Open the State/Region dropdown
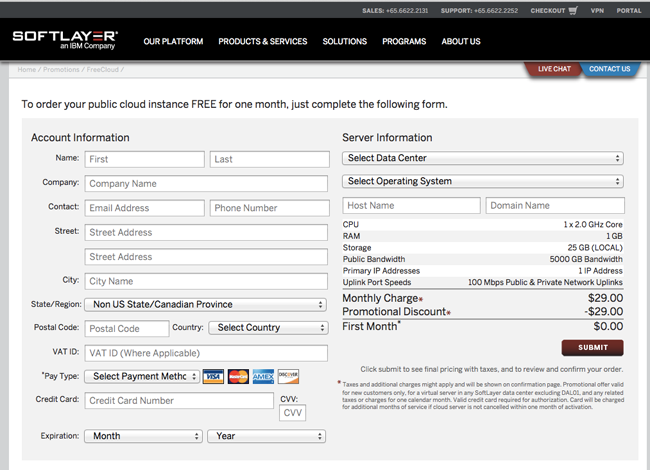 [205, 304]
